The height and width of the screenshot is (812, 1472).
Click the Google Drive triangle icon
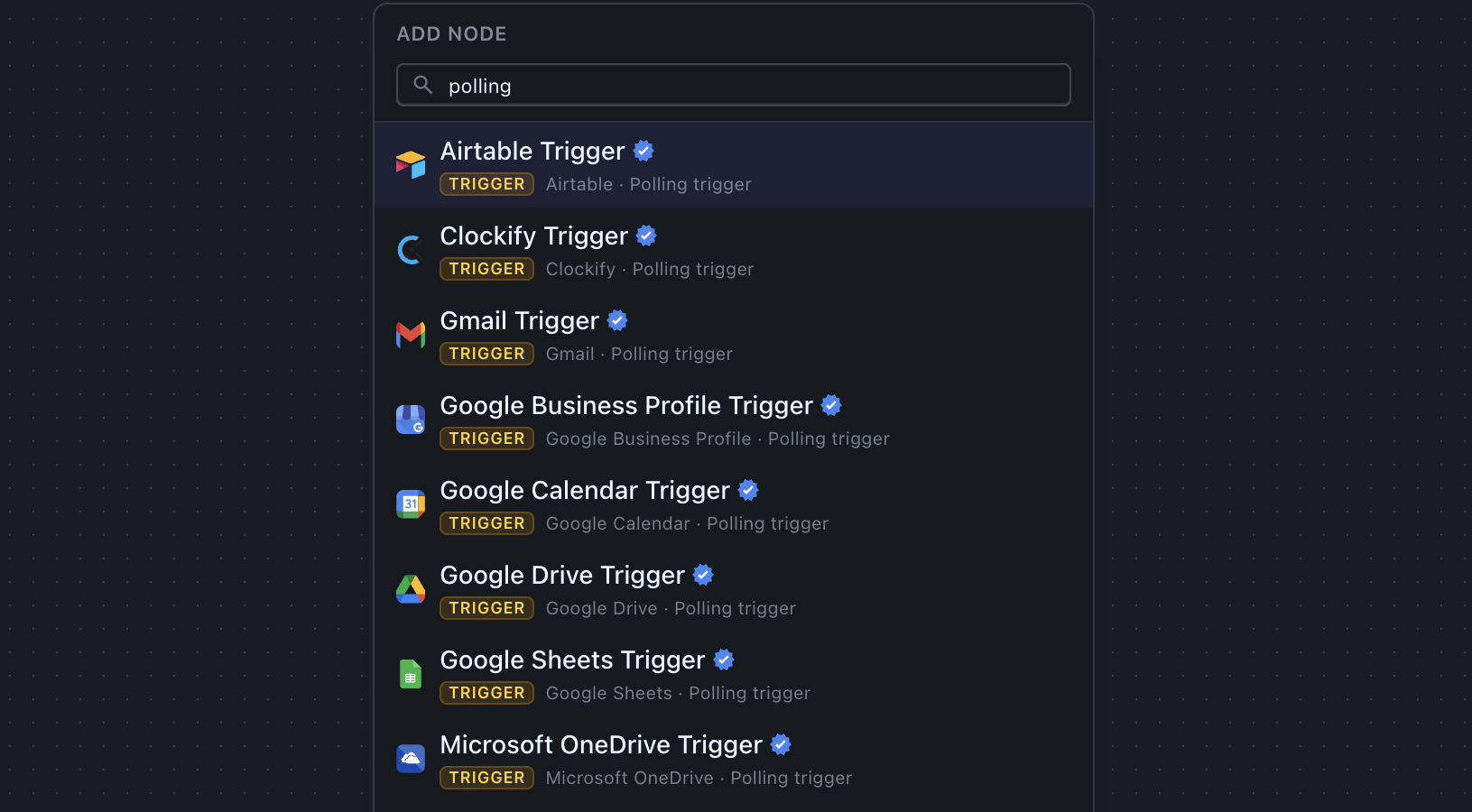click(x=411, y=589)
